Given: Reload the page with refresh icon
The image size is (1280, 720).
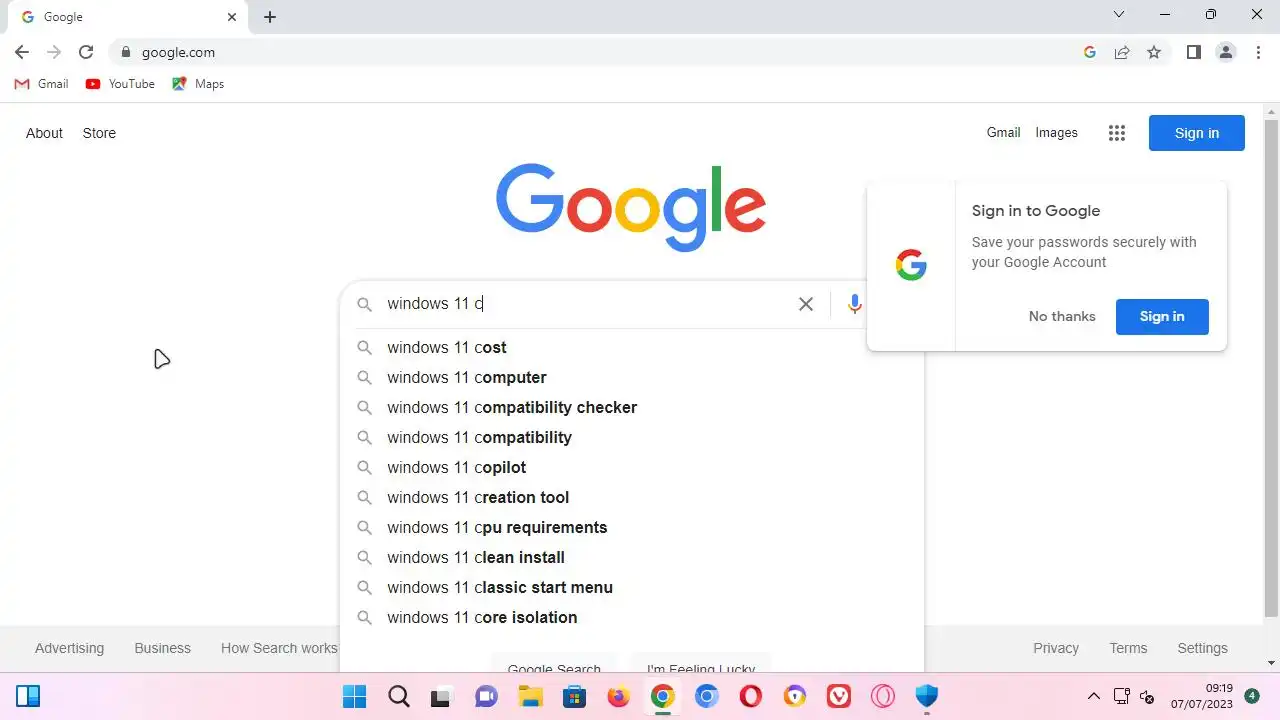Looking at the screenshot, I should point(86,52).
